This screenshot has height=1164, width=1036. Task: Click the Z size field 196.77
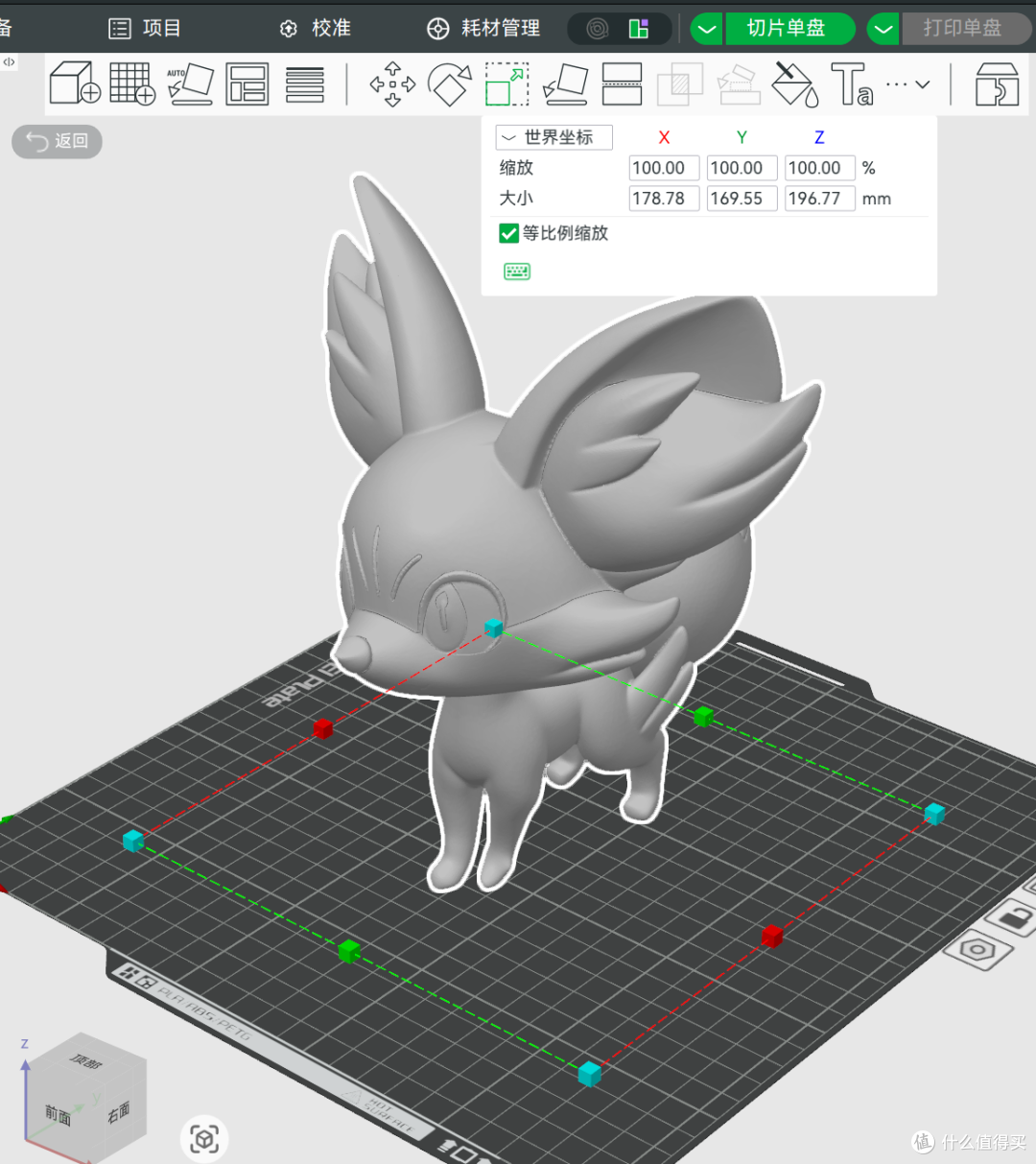point(819,199)
